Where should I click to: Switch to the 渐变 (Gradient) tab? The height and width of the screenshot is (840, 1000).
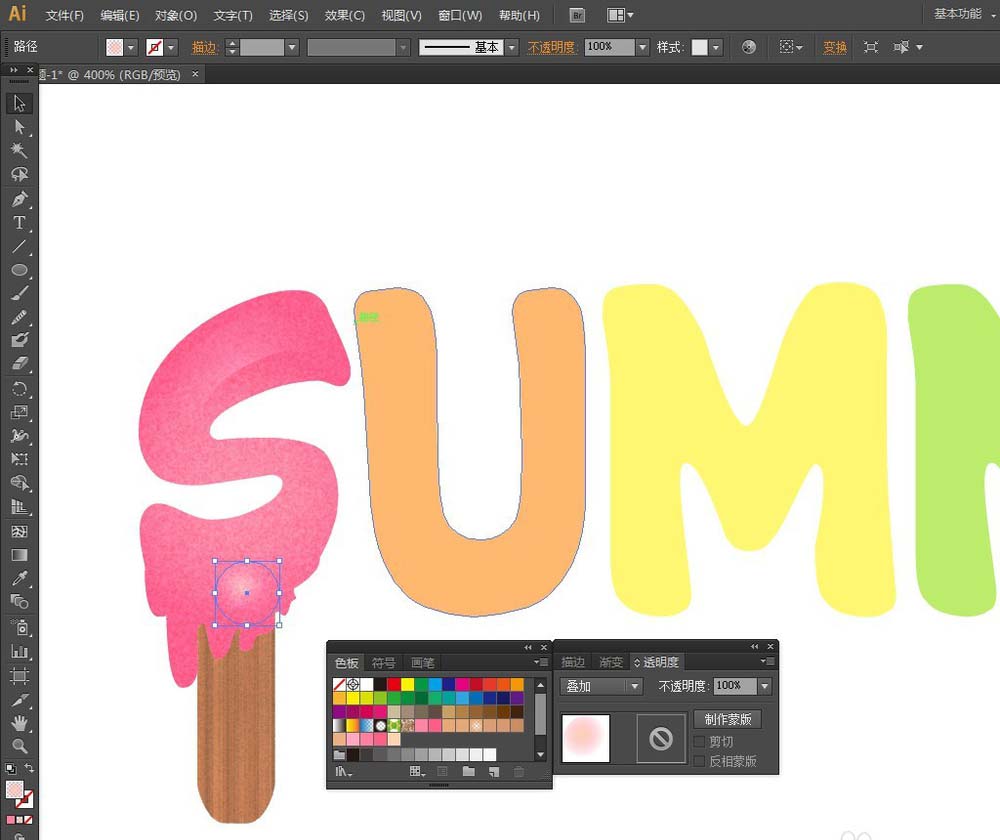610,662
